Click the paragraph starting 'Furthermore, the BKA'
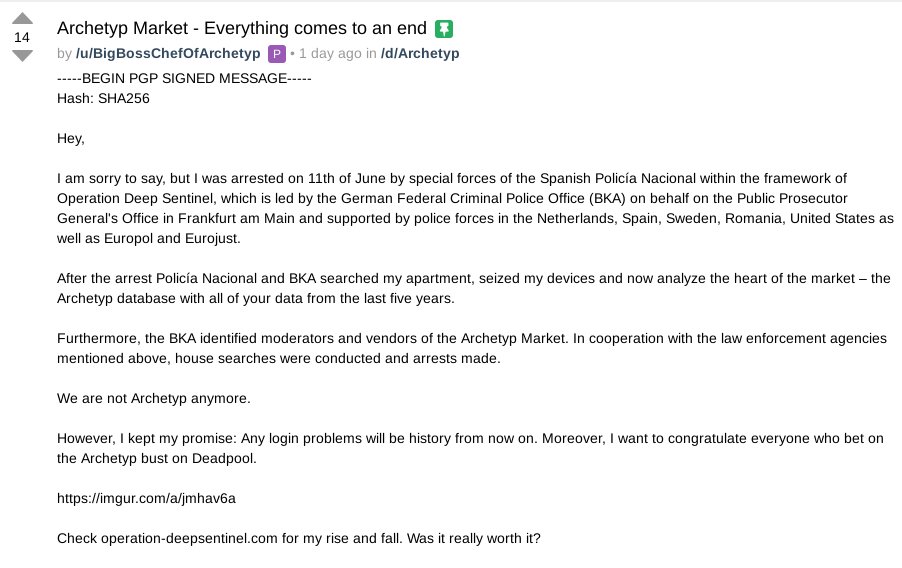The width and height of the screenshot is (902, 568). (x=472, y=348)
